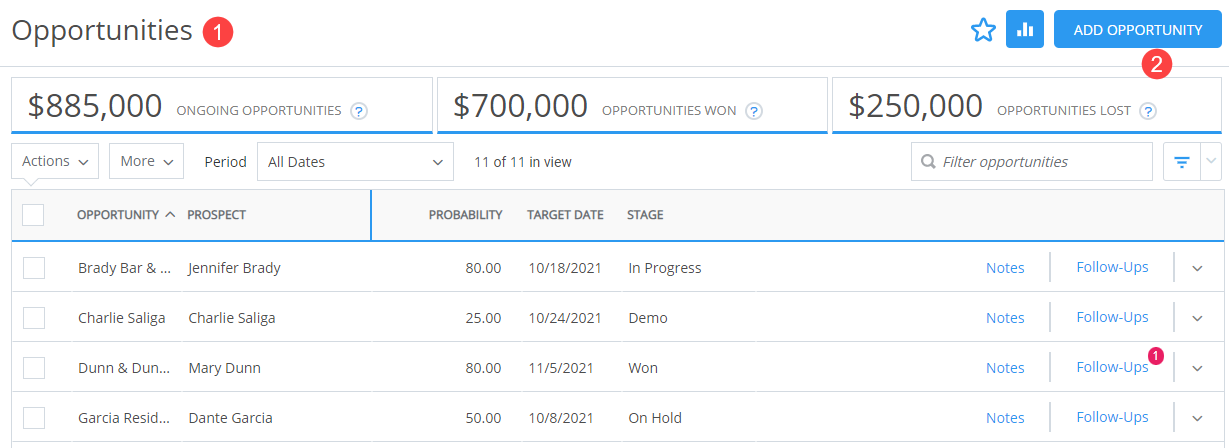Open the Period All Dates dropdown

coord(356,162)
